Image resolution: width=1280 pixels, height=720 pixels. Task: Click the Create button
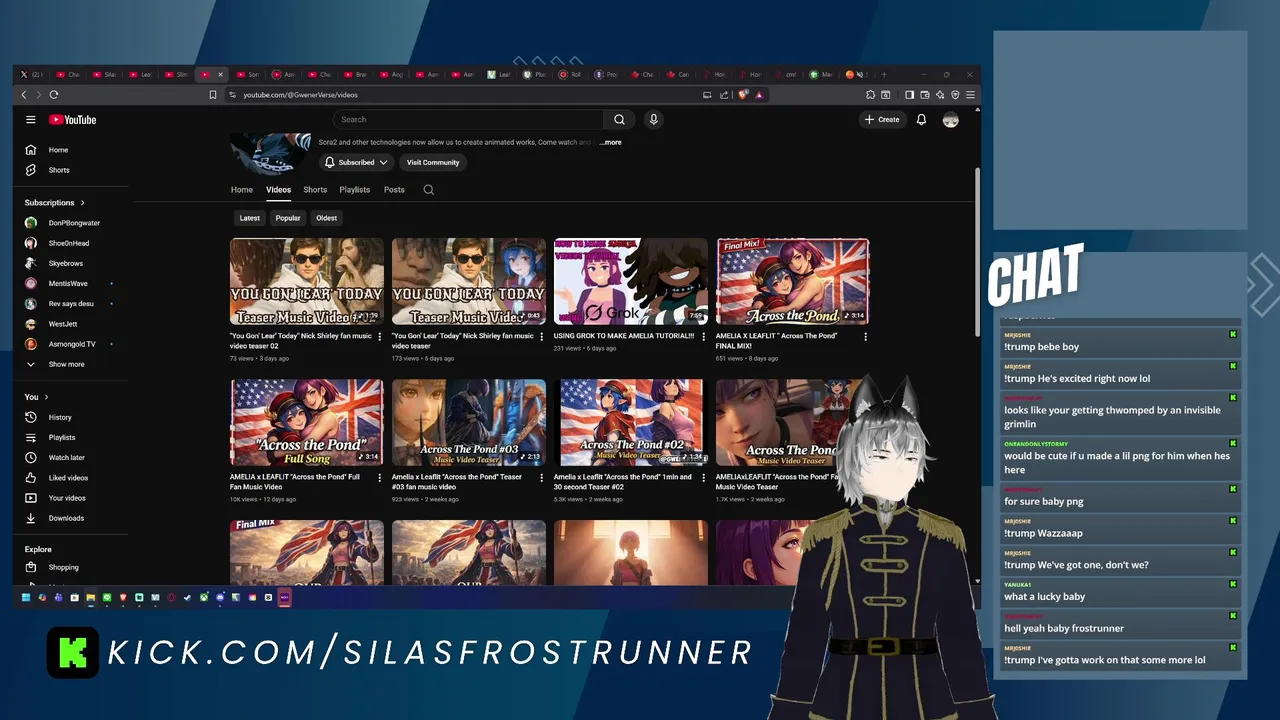pos(882,120)
